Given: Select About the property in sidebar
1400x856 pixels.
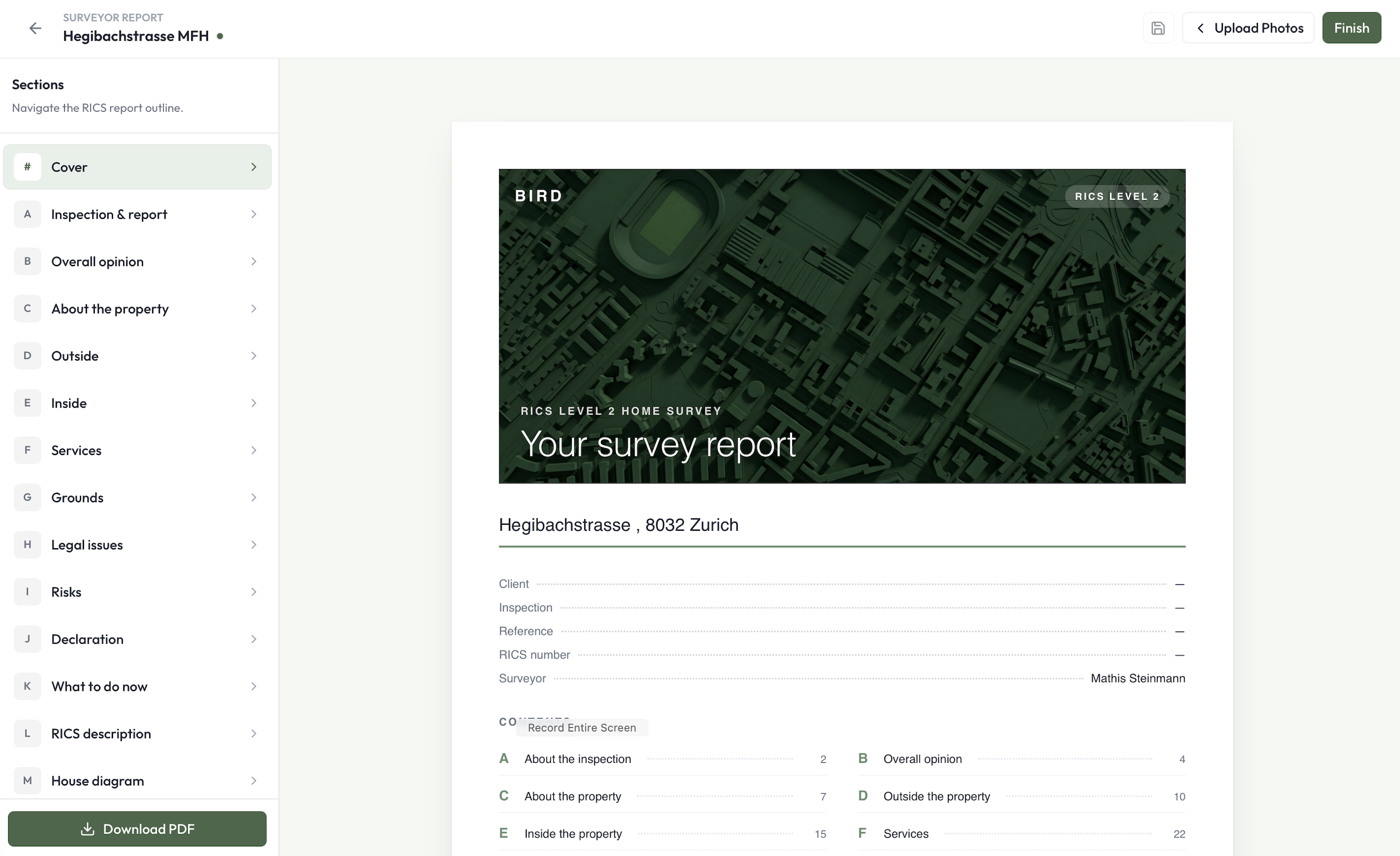Looking at the screenshot, I should [x=137, y=308].
